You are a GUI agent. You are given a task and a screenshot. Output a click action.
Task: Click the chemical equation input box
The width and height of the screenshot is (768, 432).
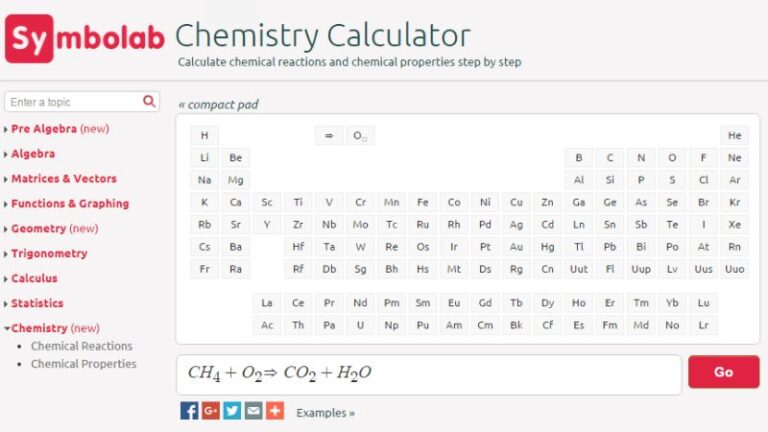point(428,373)
